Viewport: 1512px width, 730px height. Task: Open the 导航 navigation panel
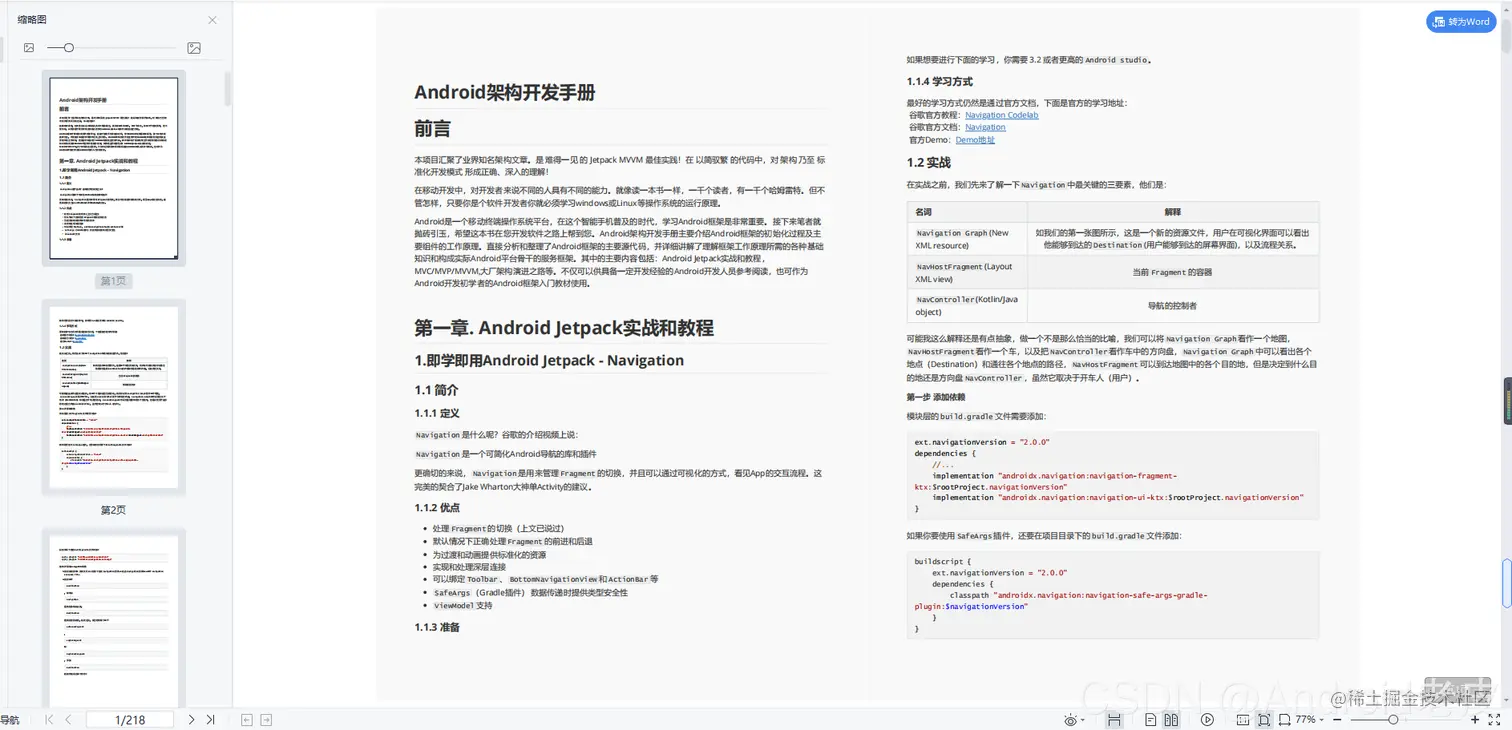(11, 718)
